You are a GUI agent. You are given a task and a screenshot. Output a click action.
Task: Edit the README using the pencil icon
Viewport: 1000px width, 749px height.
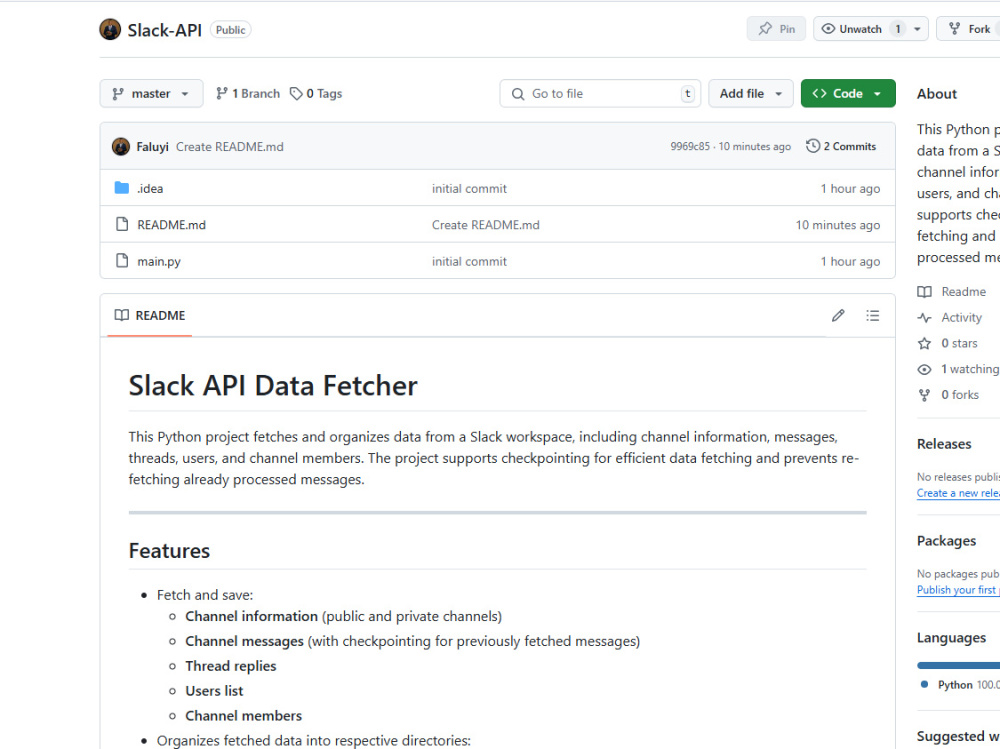[838, 315]
